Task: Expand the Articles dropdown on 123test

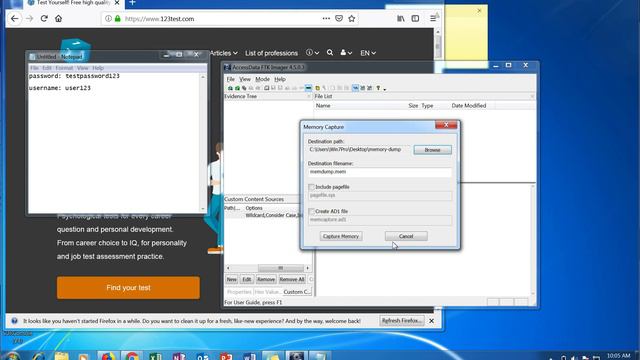Action: (x=224, y=53)
